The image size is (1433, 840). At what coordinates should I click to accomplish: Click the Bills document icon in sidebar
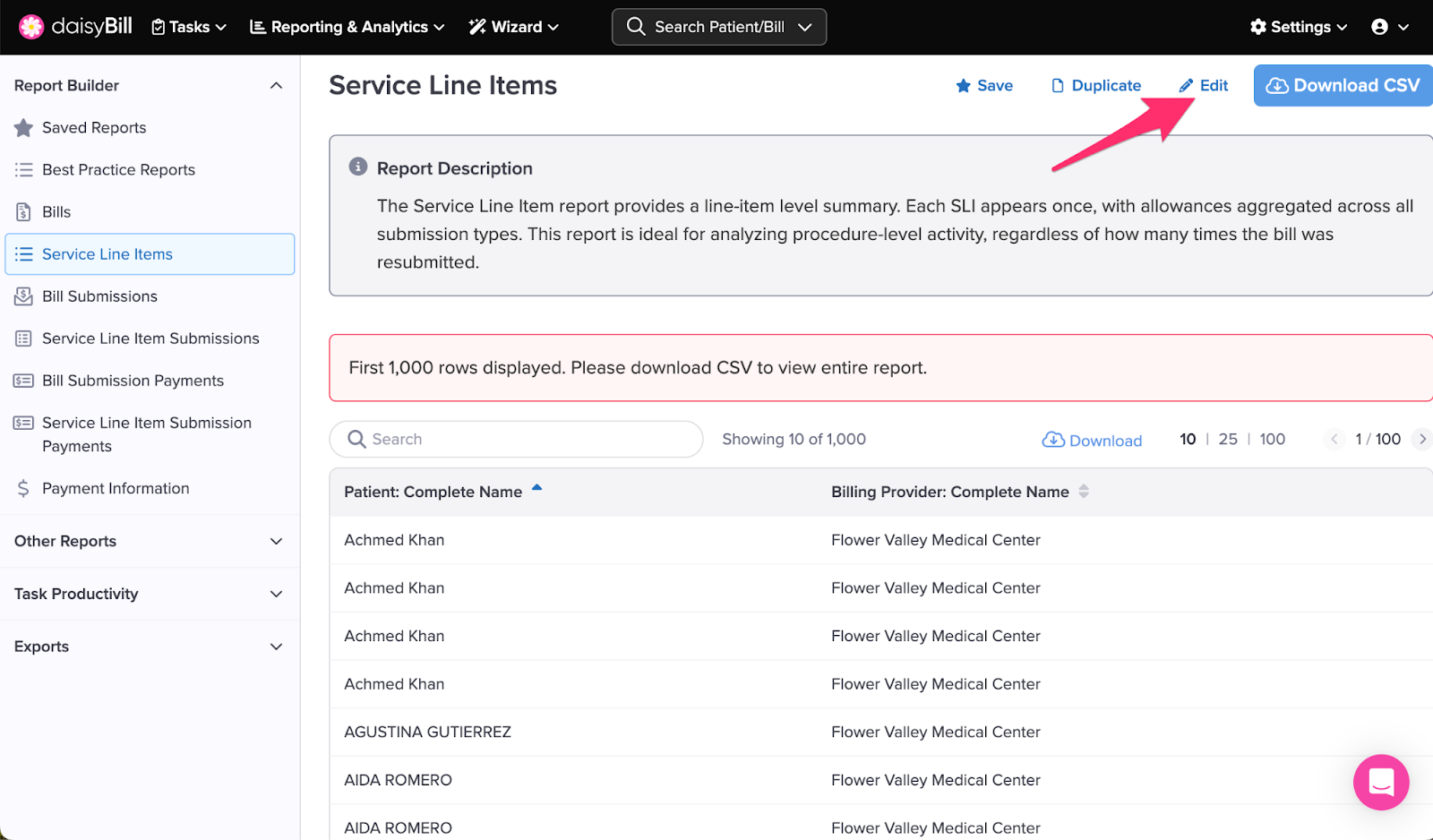23,212
